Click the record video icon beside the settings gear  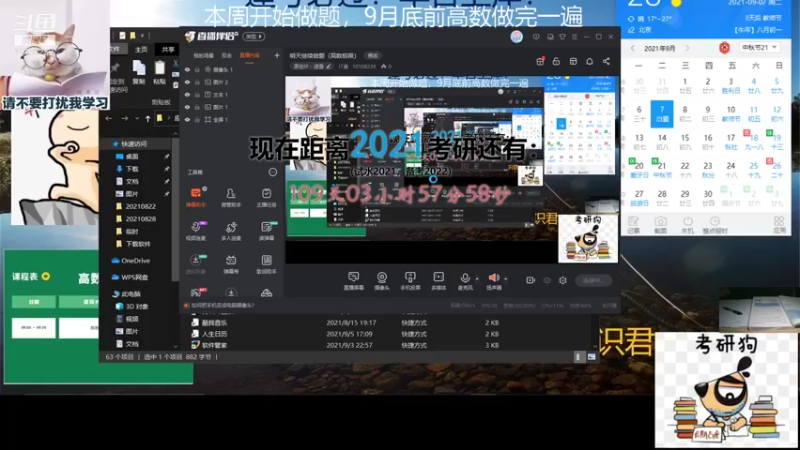[x=531, y=280]
